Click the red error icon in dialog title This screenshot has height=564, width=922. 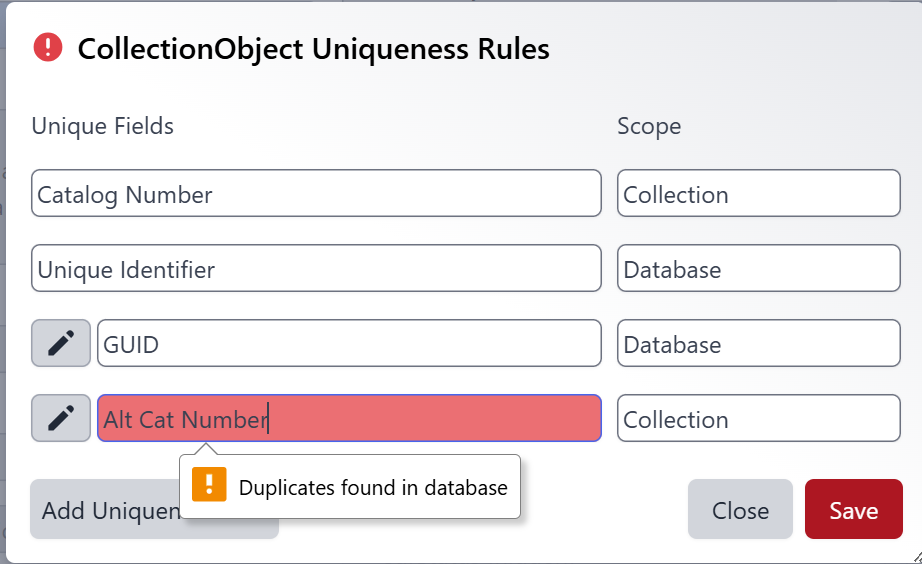(47, 47)
